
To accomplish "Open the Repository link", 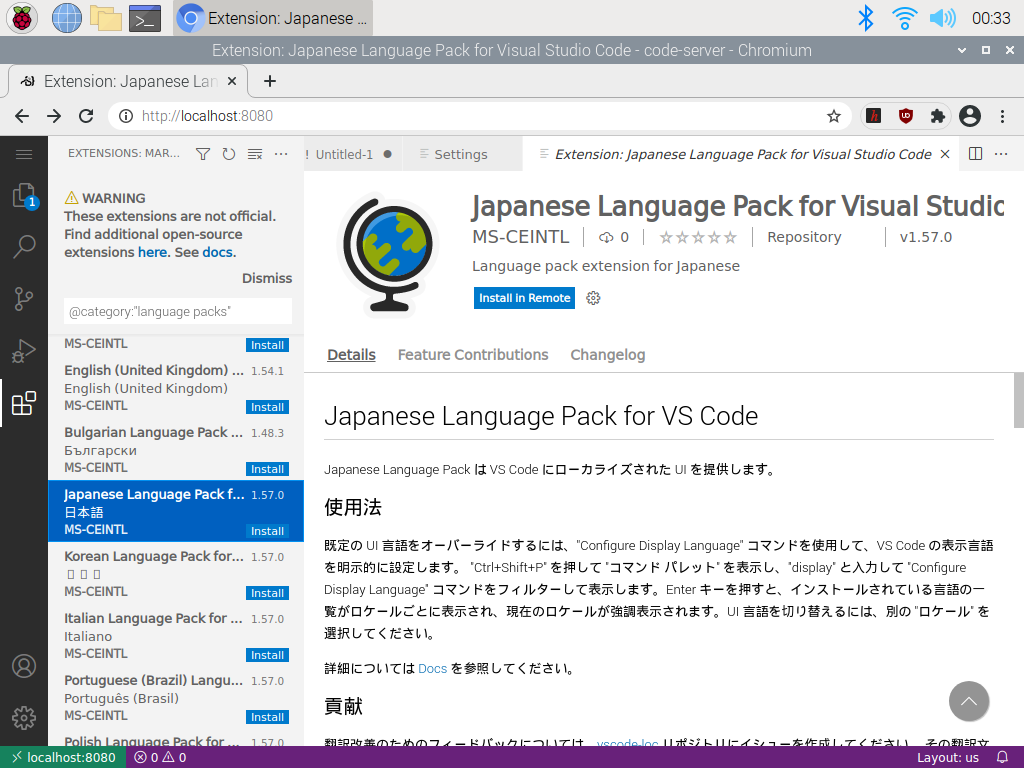I will tap(804, 237).
